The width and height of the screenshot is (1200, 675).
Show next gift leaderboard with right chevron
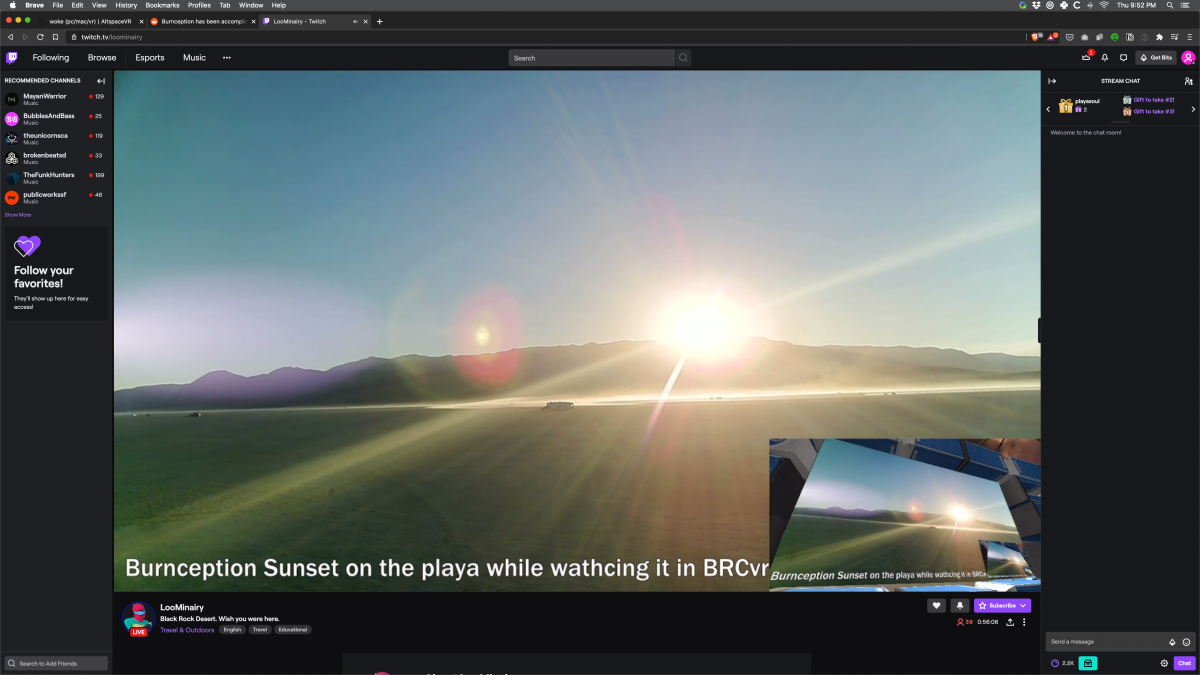pyautogui.click(x=1193, y=108)
